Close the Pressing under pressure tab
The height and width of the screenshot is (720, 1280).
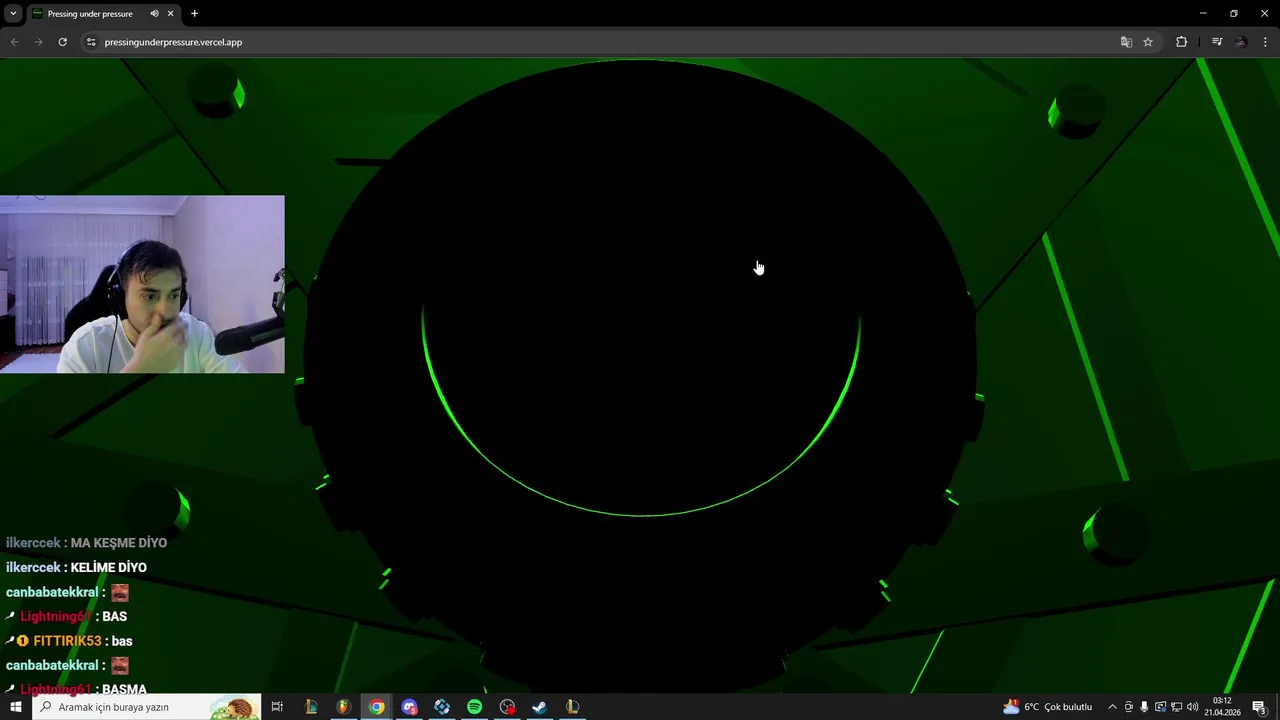click(170, 14)
